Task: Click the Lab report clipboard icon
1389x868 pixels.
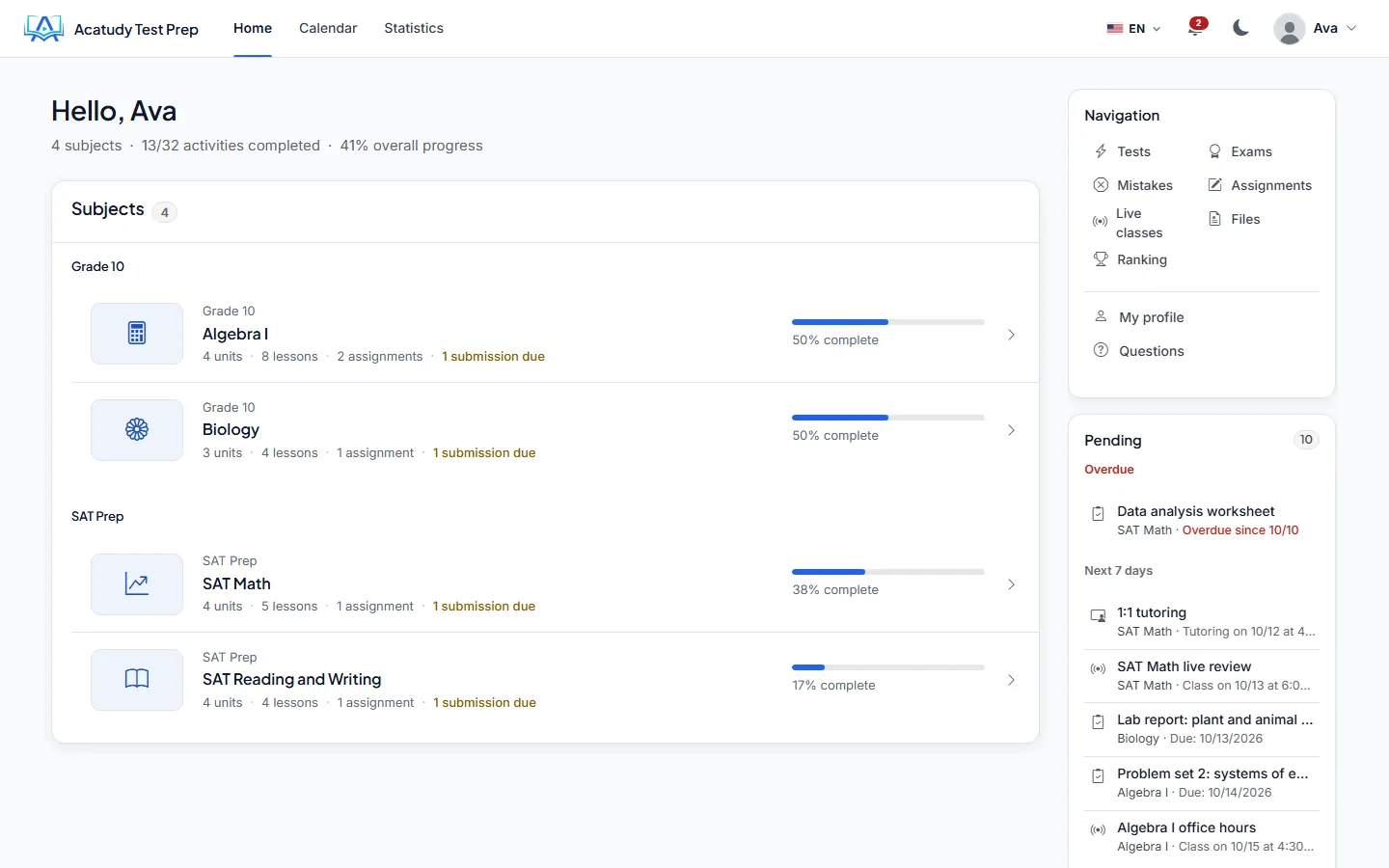Action: pyautogui.click(x=1098, y=722)
